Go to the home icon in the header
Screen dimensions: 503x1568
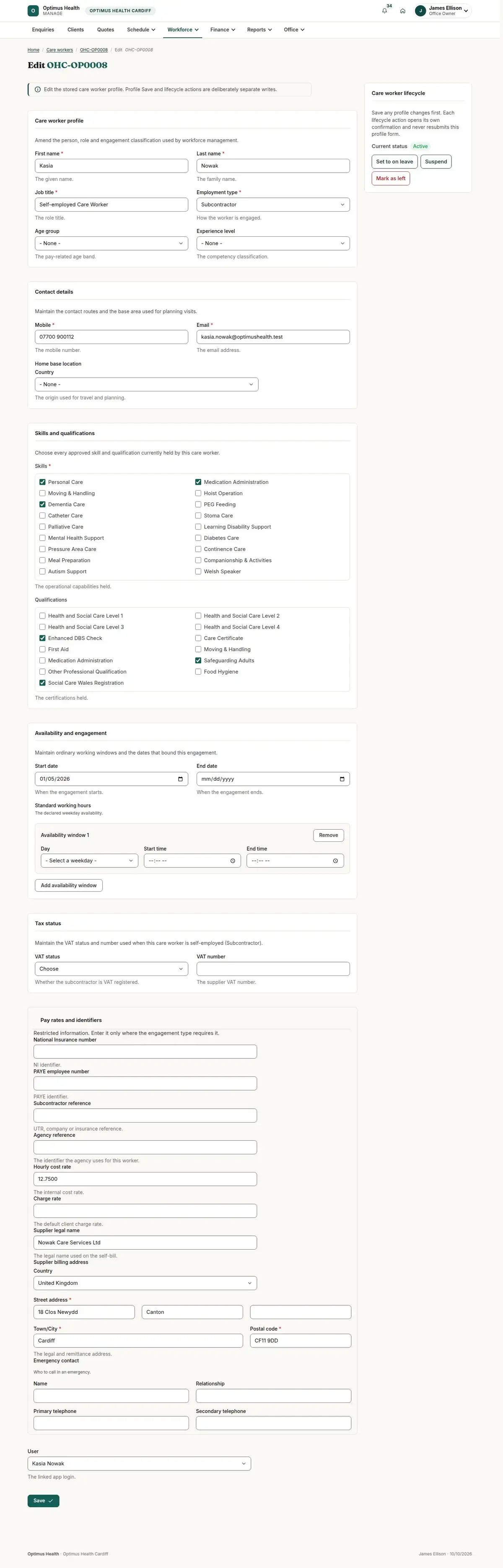point(402,11)
